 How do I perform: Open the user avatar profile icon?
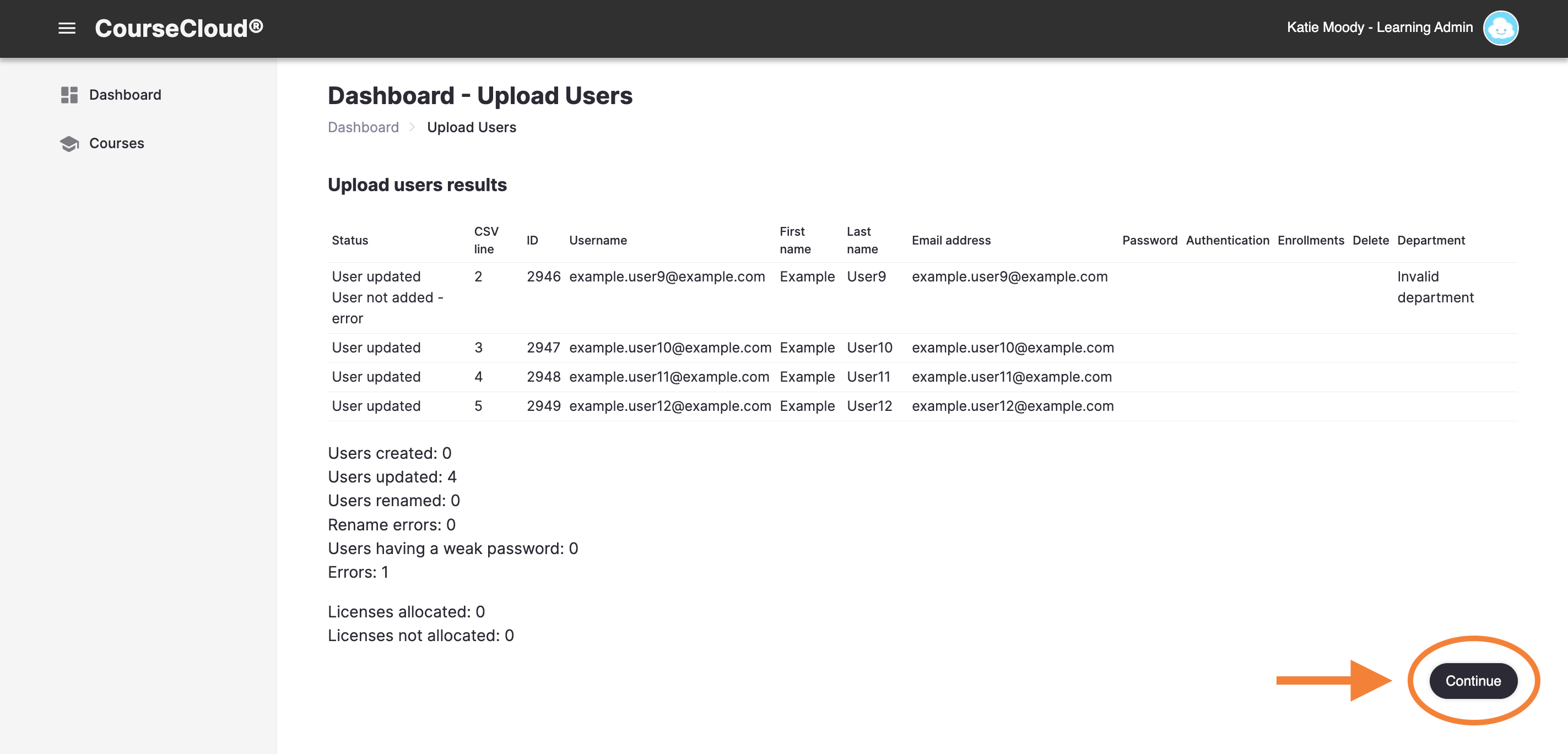[1500, 28]
